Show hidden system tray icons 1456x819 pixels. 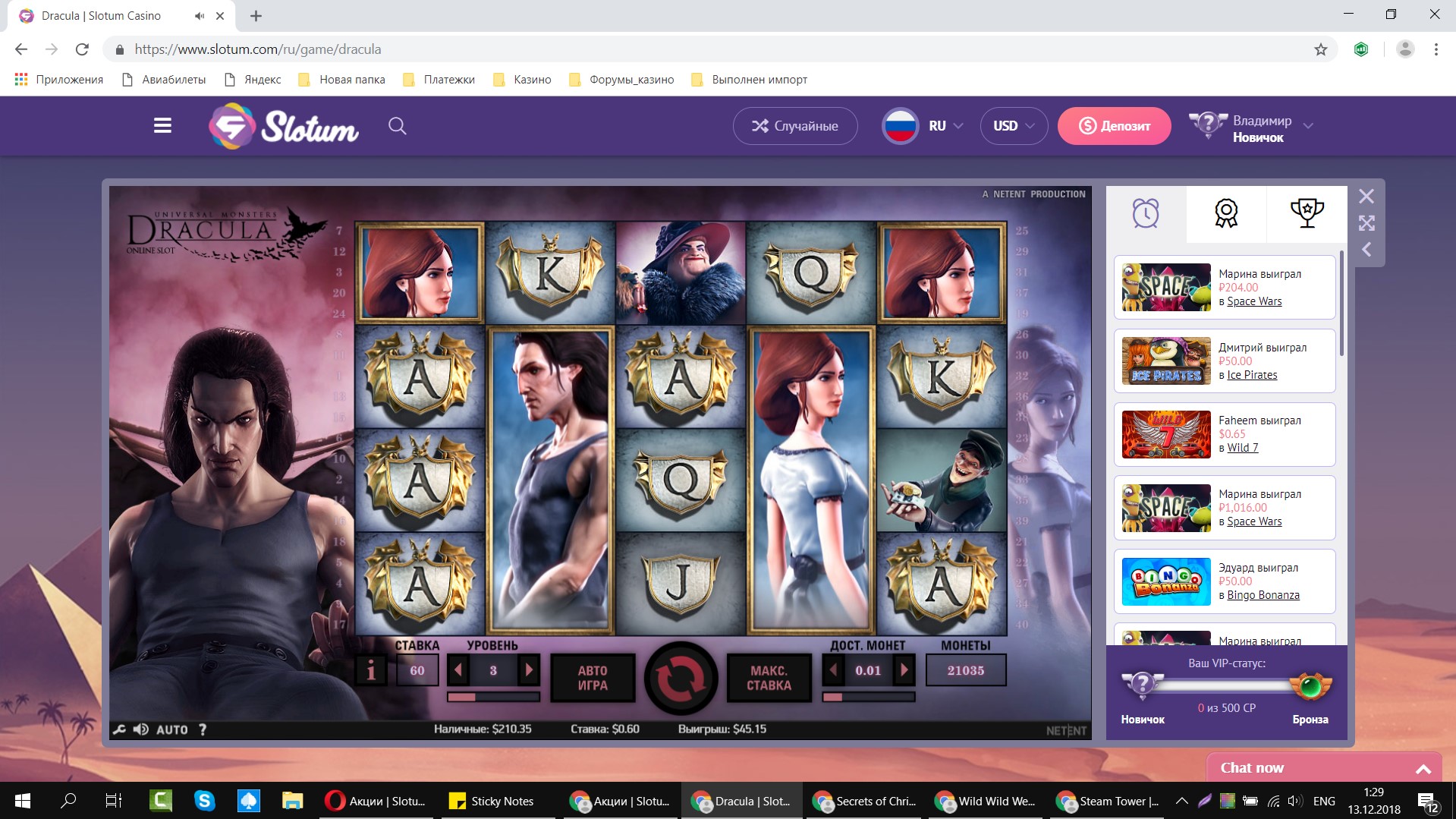pos(1181,801)
